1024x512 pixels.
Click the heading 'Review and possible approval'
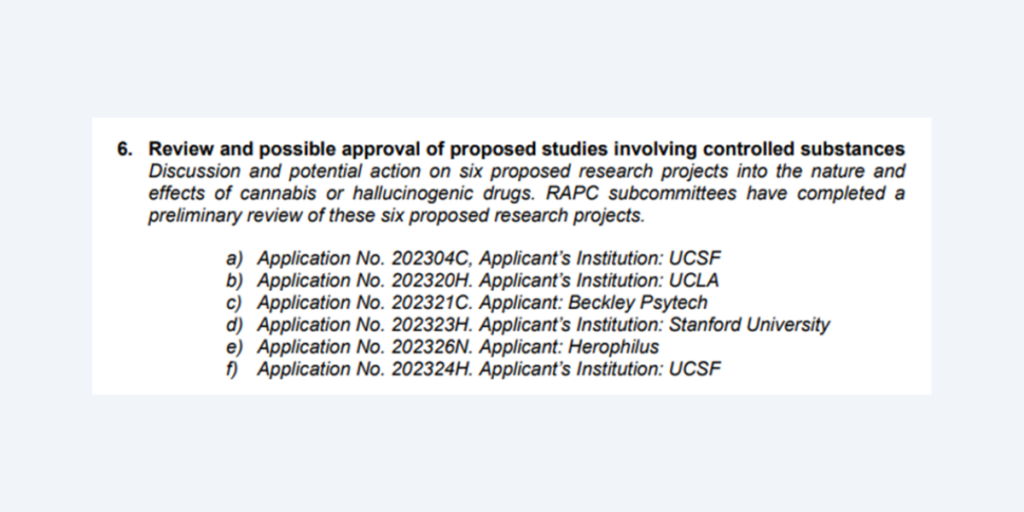[526, 150]
